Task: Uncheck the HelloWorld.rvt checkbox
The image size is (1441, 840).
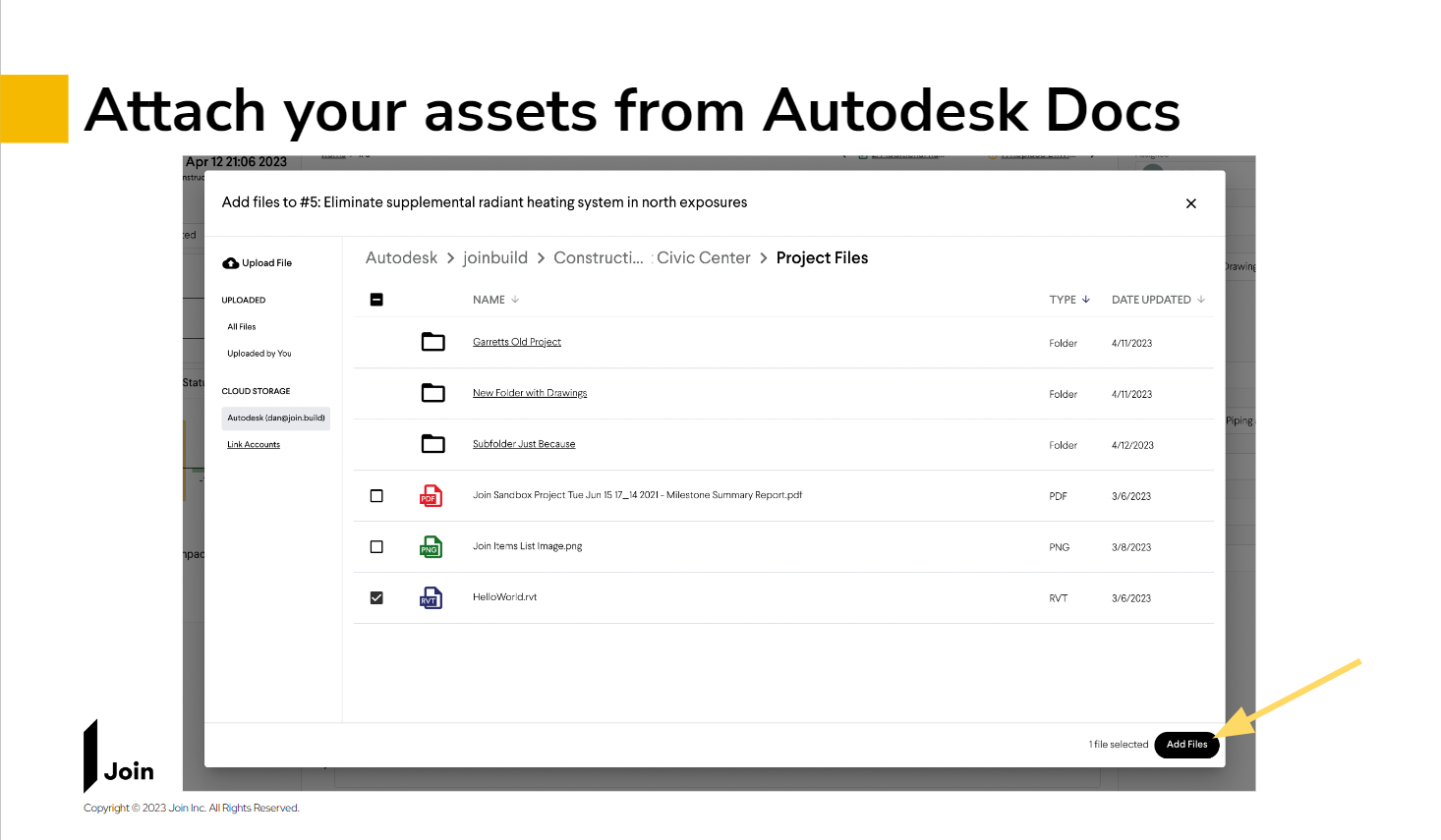Action: click(x=376, y=598)
